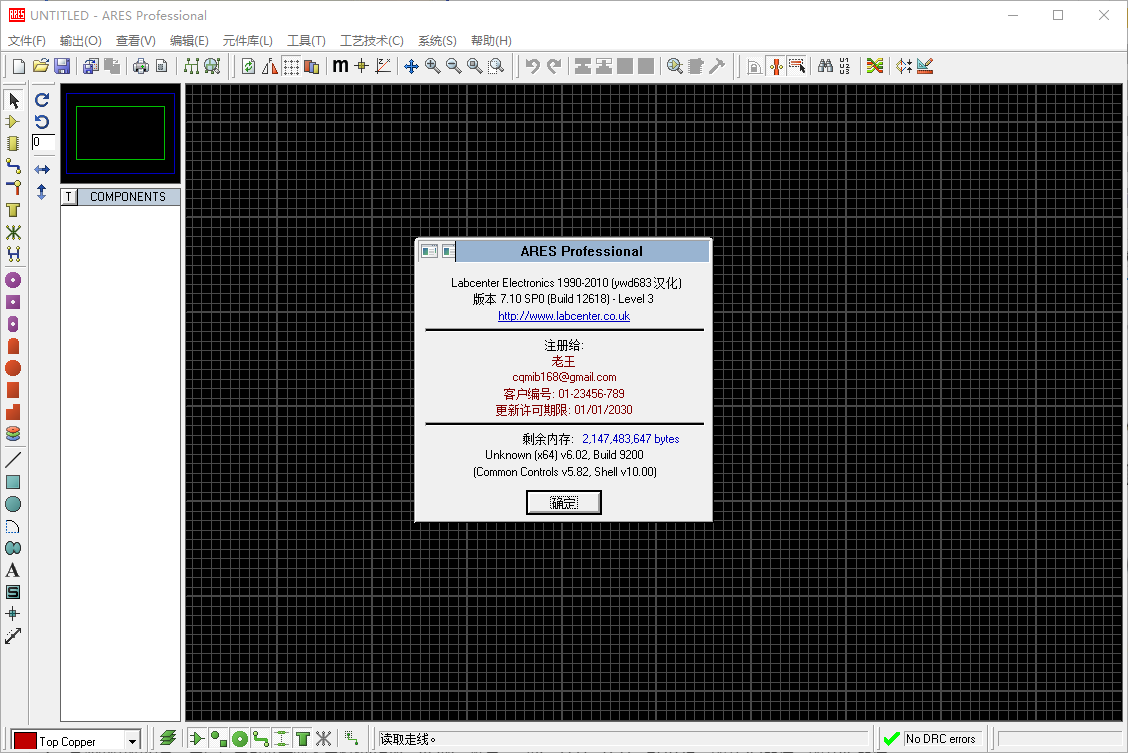Image resolution: width=1128 pixels, height=753 pixels.
Task: Click the rotate anti-clockwise arrow
Action: coord(42,122)
